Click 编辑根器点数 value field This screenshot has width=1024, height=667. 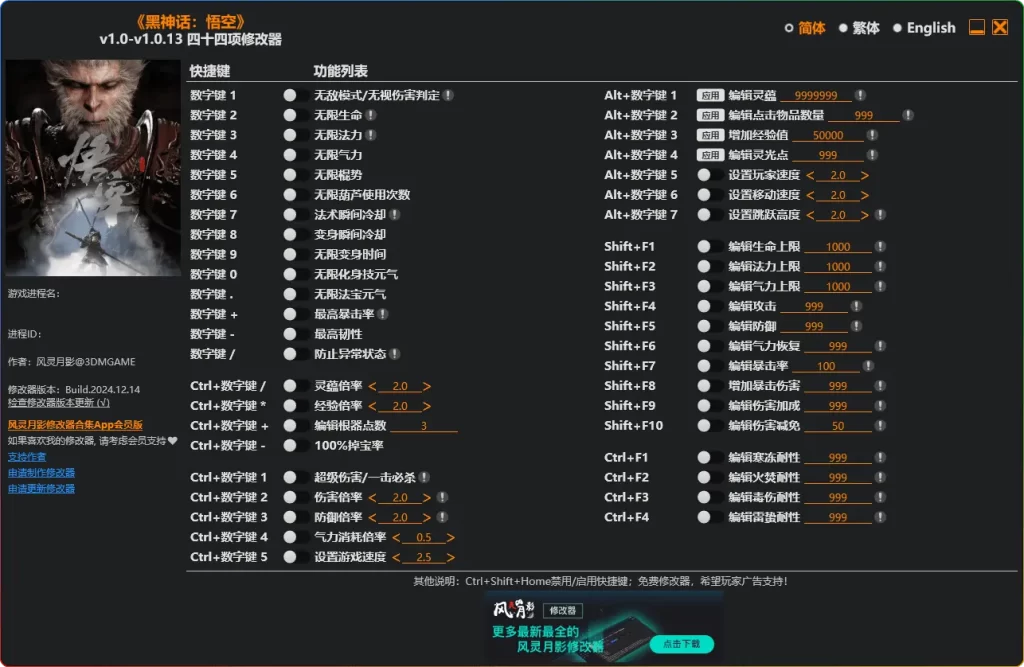coord(423,426)
